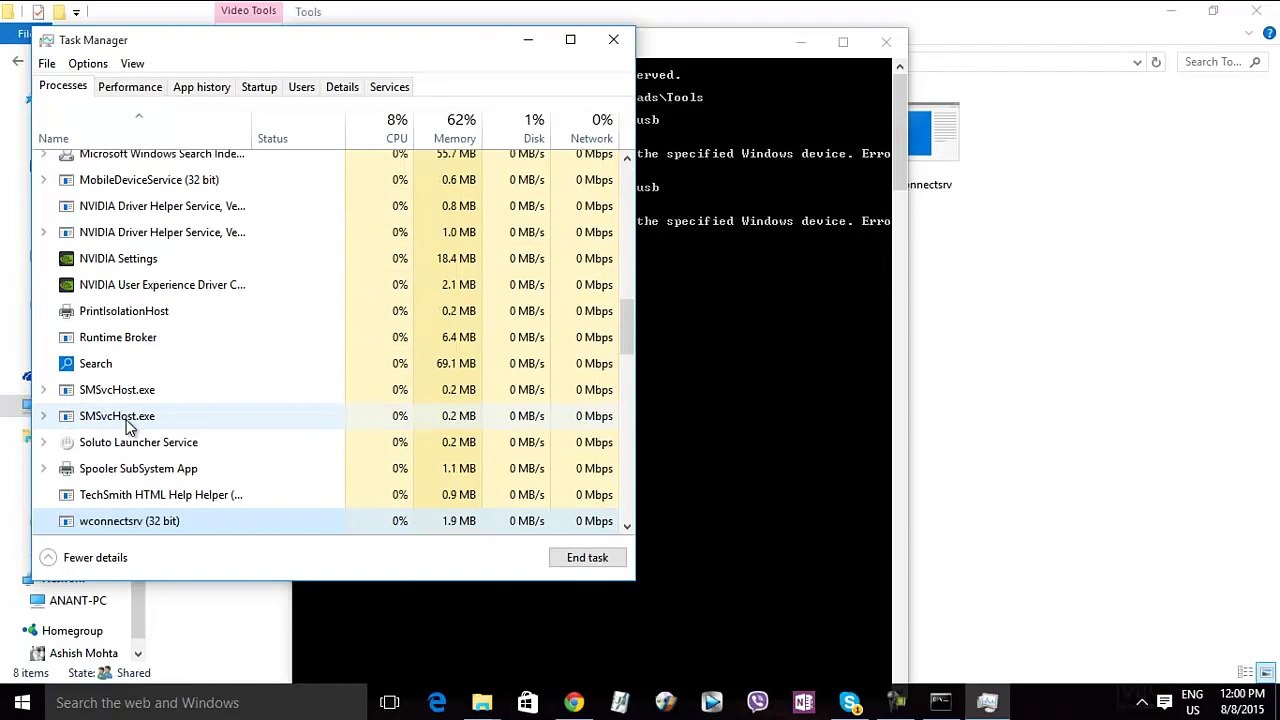Click the wconnectsrv (32 bit) process icon
The height and width of the screenshot is (720, 1280).
pos(66,521)
